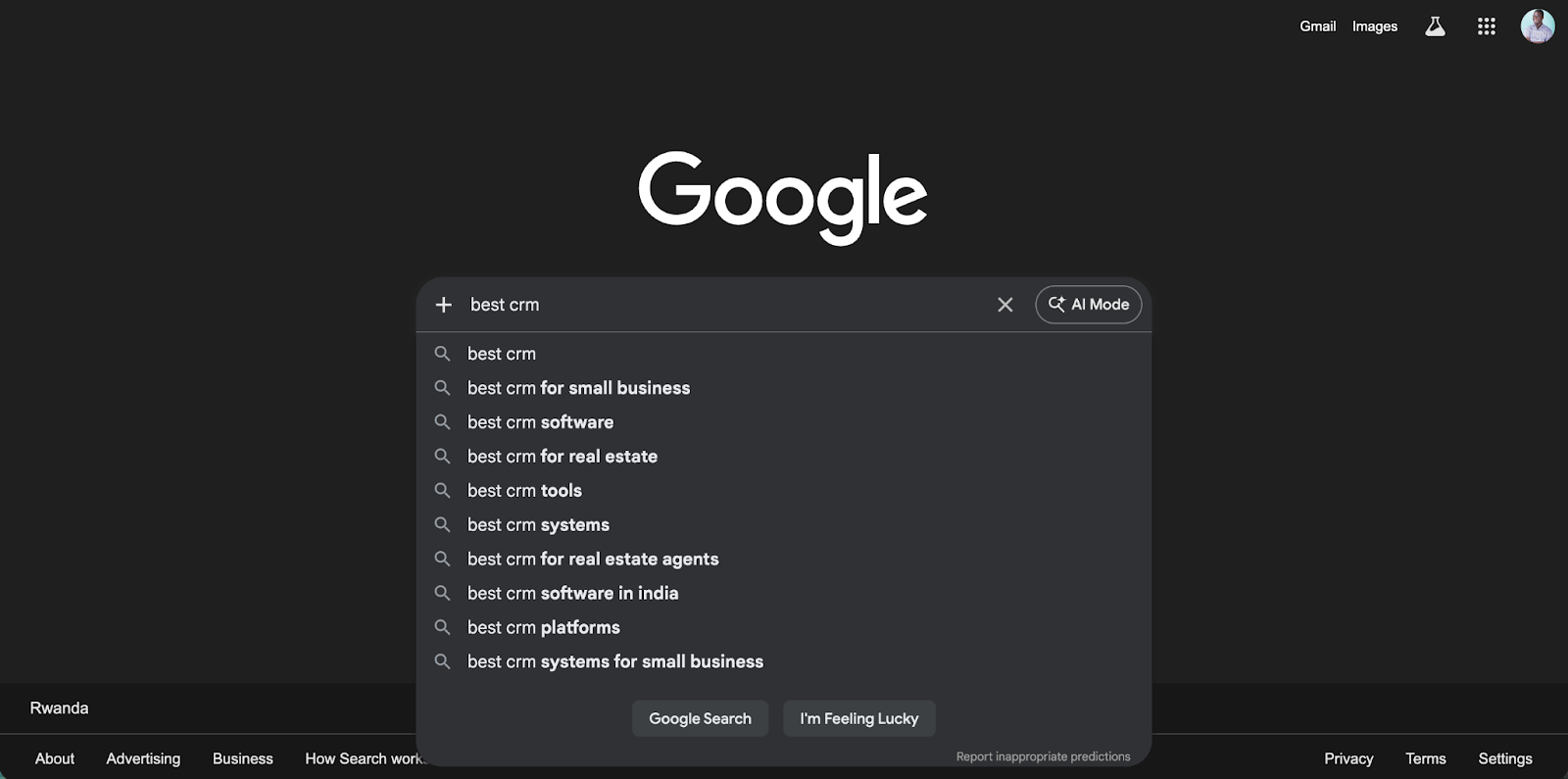
Task: Open the Google apps grid
Action: [x=1486, y=25]
